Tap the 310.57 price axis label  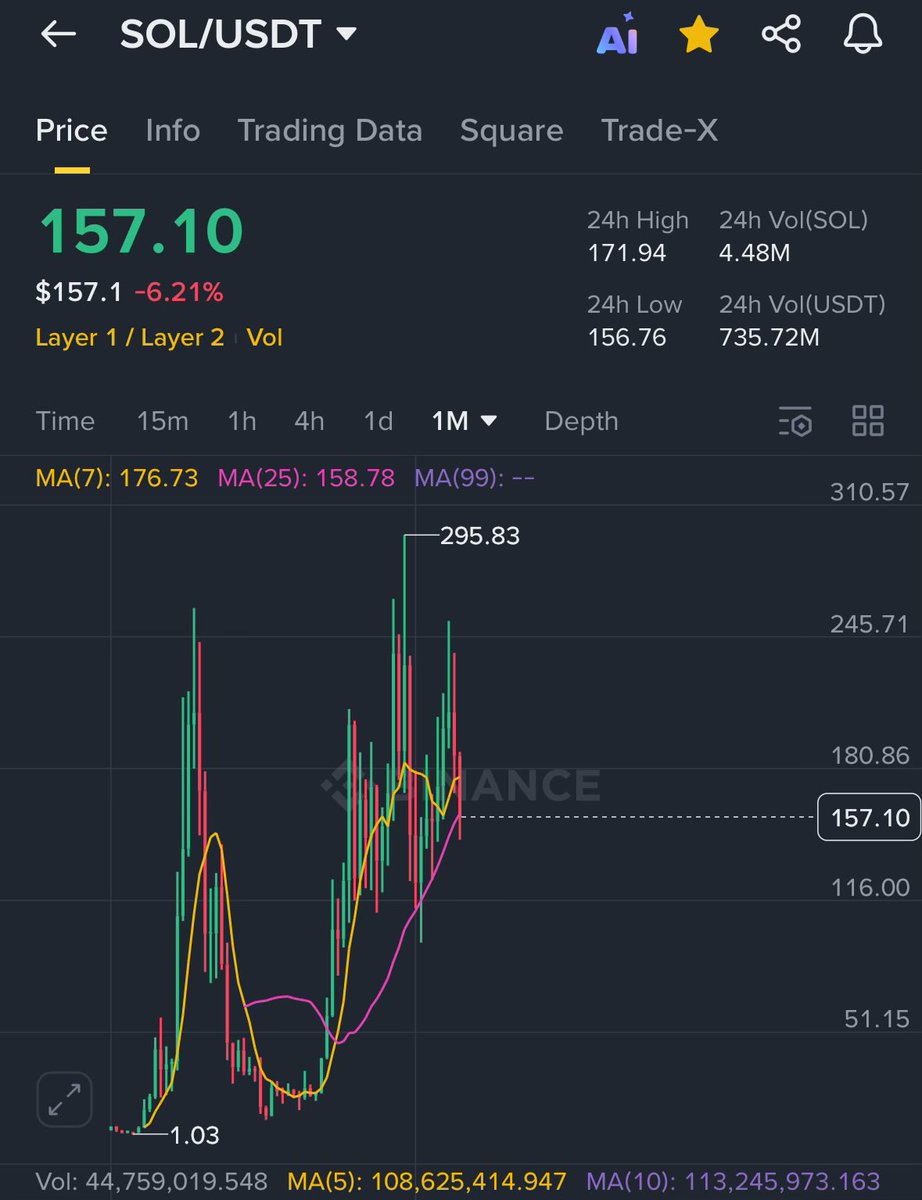tap(869, 492)
